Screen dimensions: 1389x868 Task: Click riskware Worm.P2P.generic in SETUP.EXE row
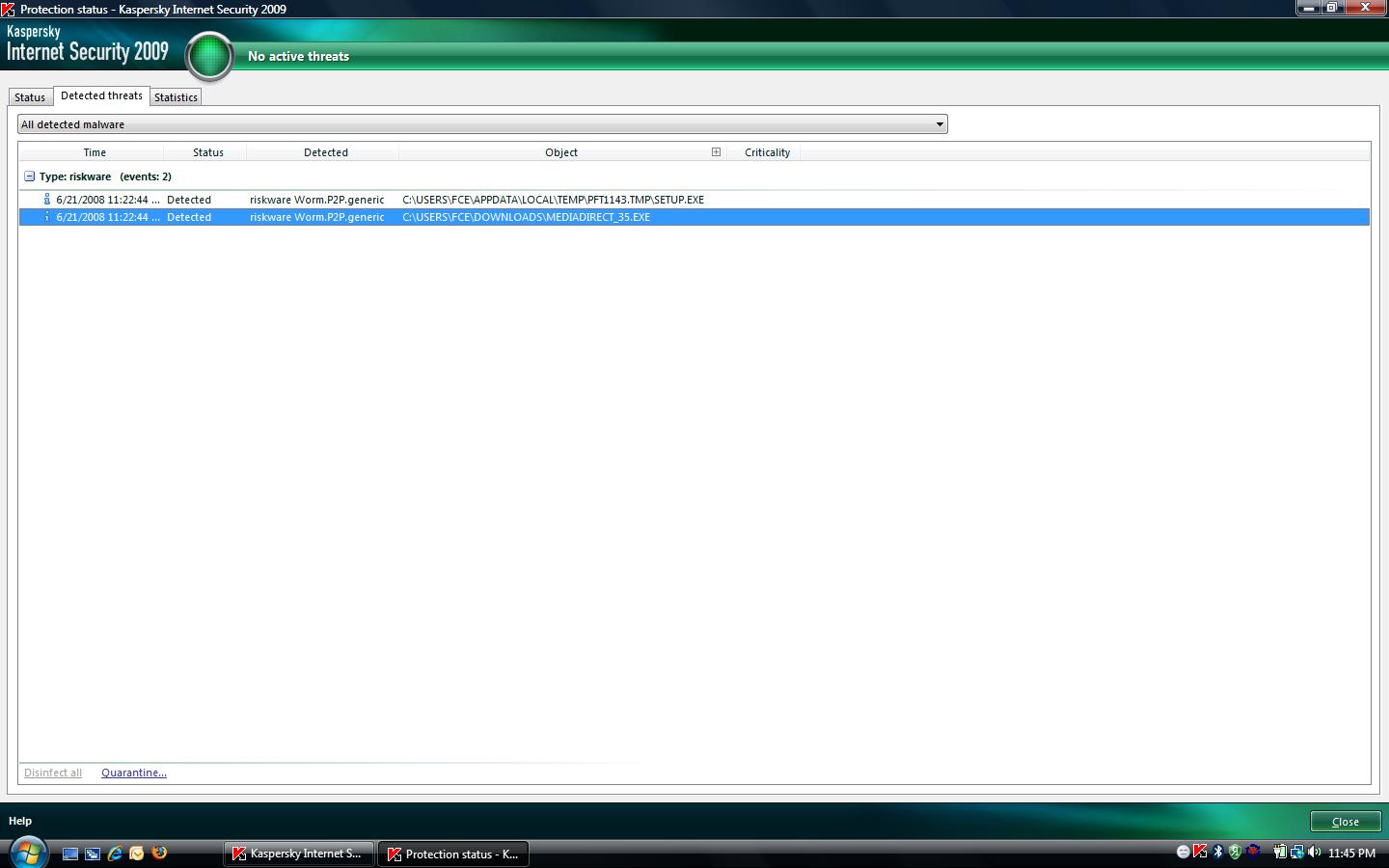coord(316,200)
